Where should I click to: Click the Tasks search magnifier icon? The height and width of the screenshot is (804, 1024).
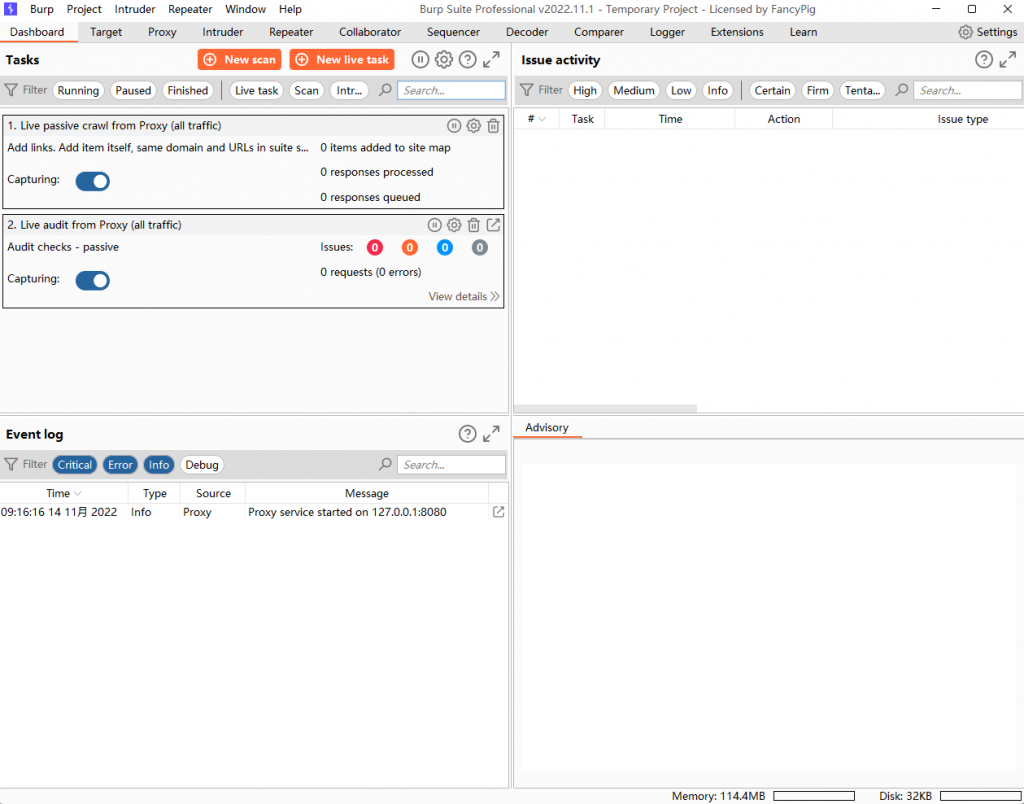(x=385, y=90)
